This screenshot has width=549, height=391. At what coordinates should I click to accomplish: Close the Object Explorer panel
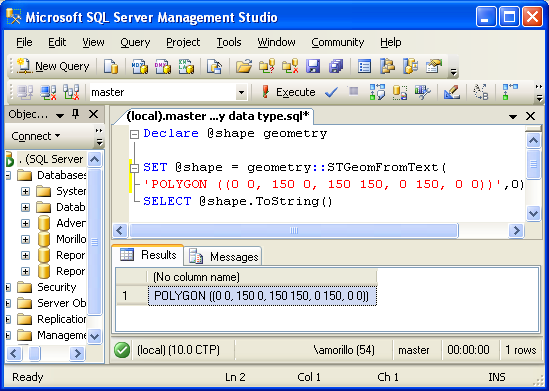[x=93, y=114]
